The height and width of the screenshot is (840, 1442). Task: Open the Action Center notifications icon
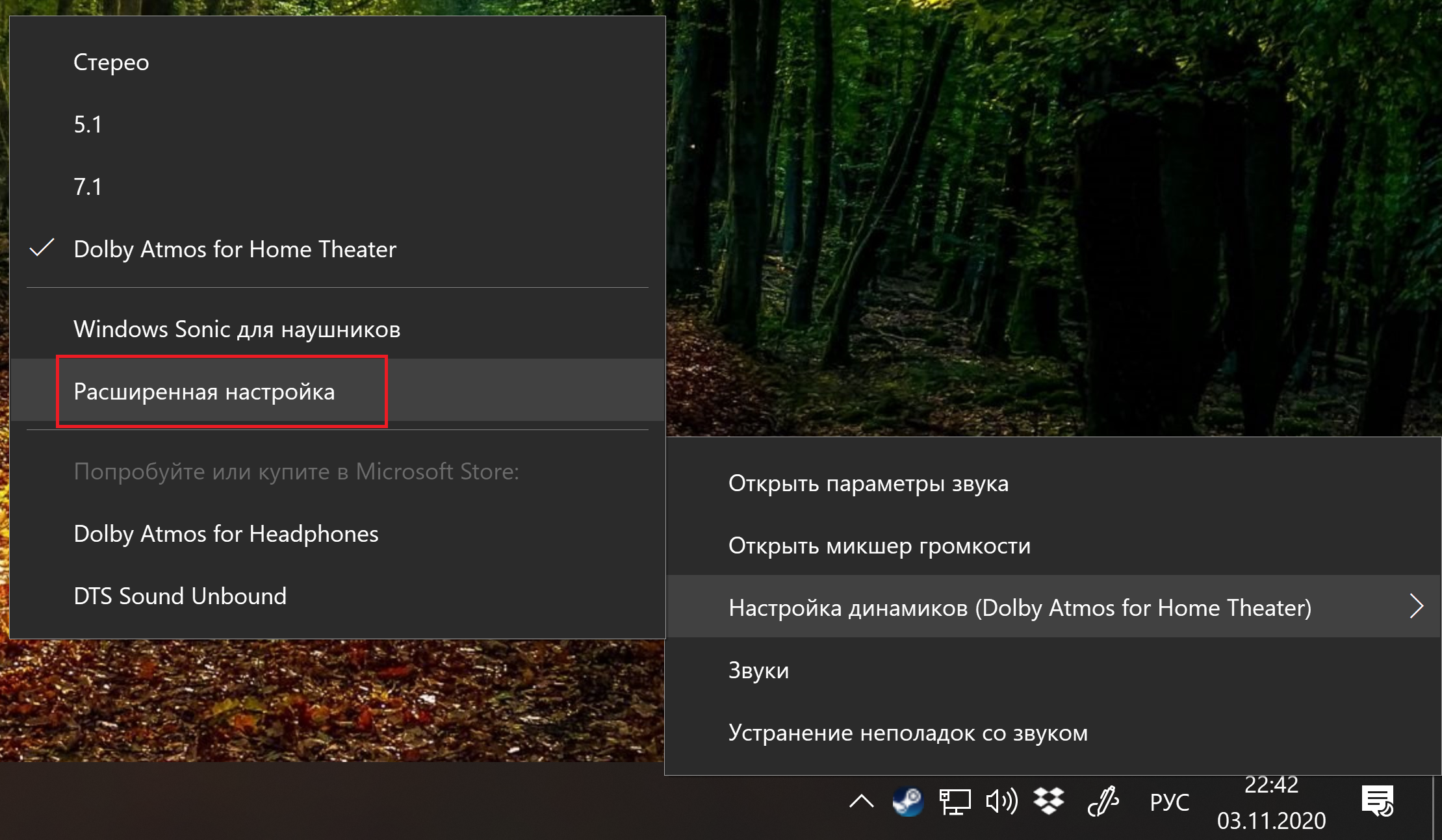click(1377, 802)
